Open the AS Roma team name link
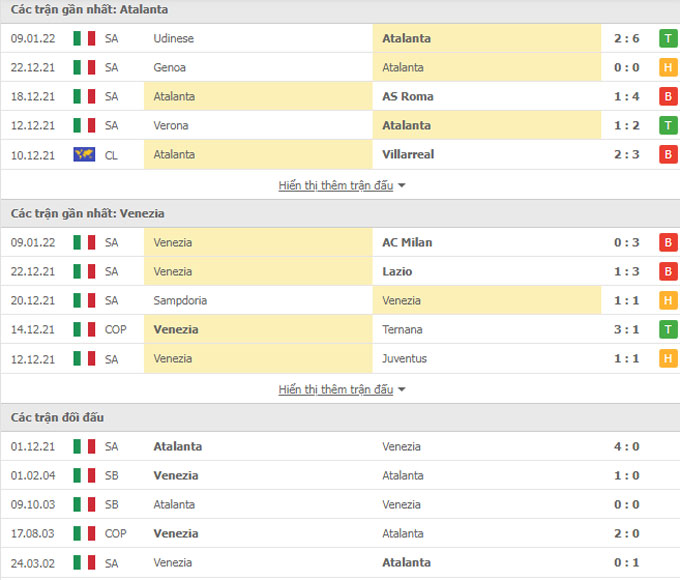The height and width of the screenshot is (580, 680). [408, 96]
